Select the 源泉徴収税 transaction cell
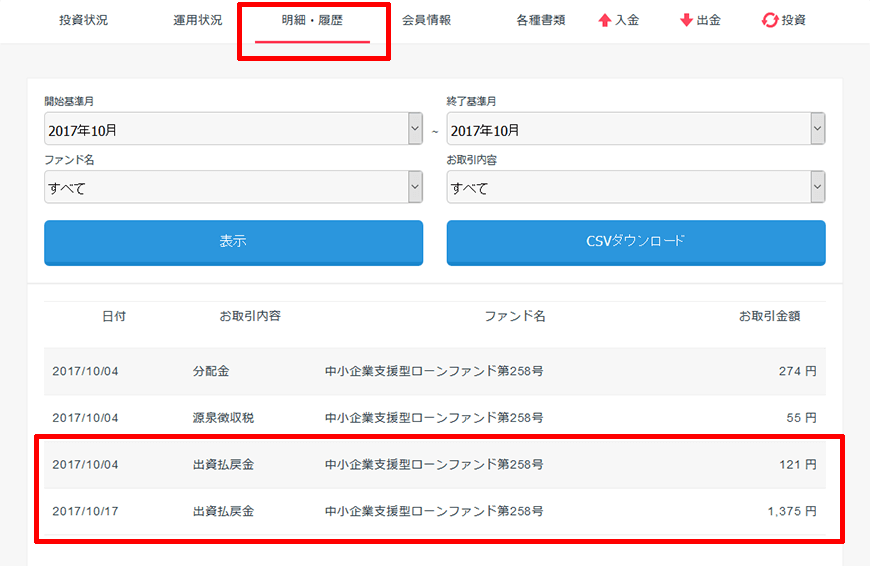 click(x=223, y=418)
